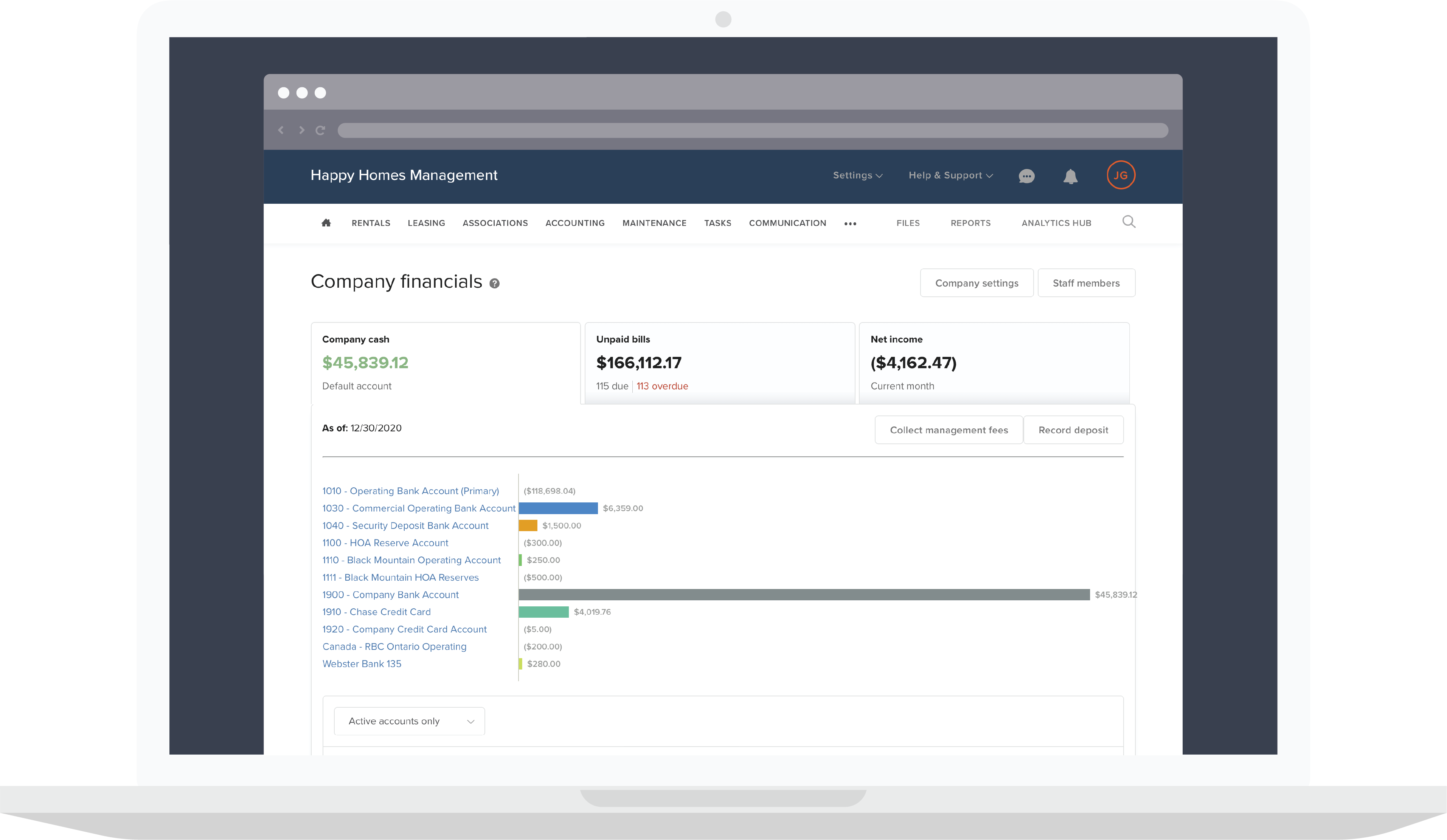
Task: Open 1040 - Security Deposit Bank Account
Action: tap(405, 525)
